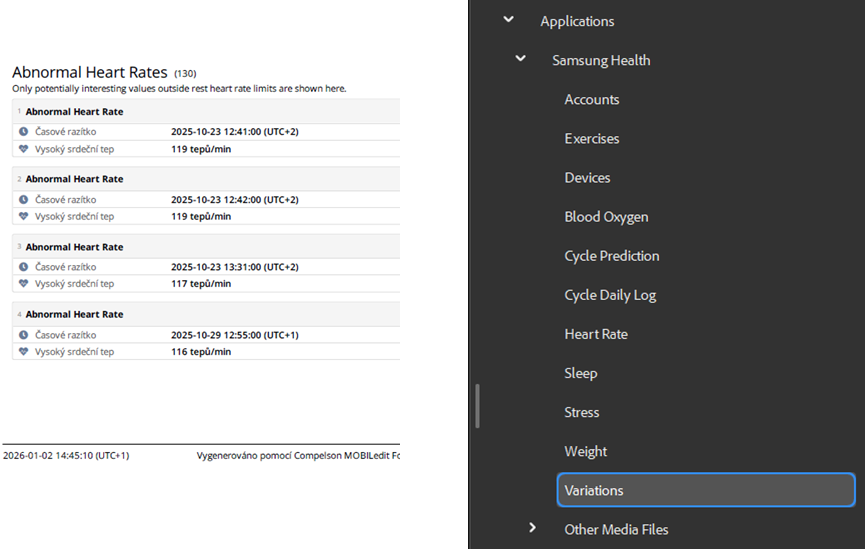The width and height of the screenshot is (865, 549).
Task: Click the clock icon in record 4
Action: [x=23, y=335]
